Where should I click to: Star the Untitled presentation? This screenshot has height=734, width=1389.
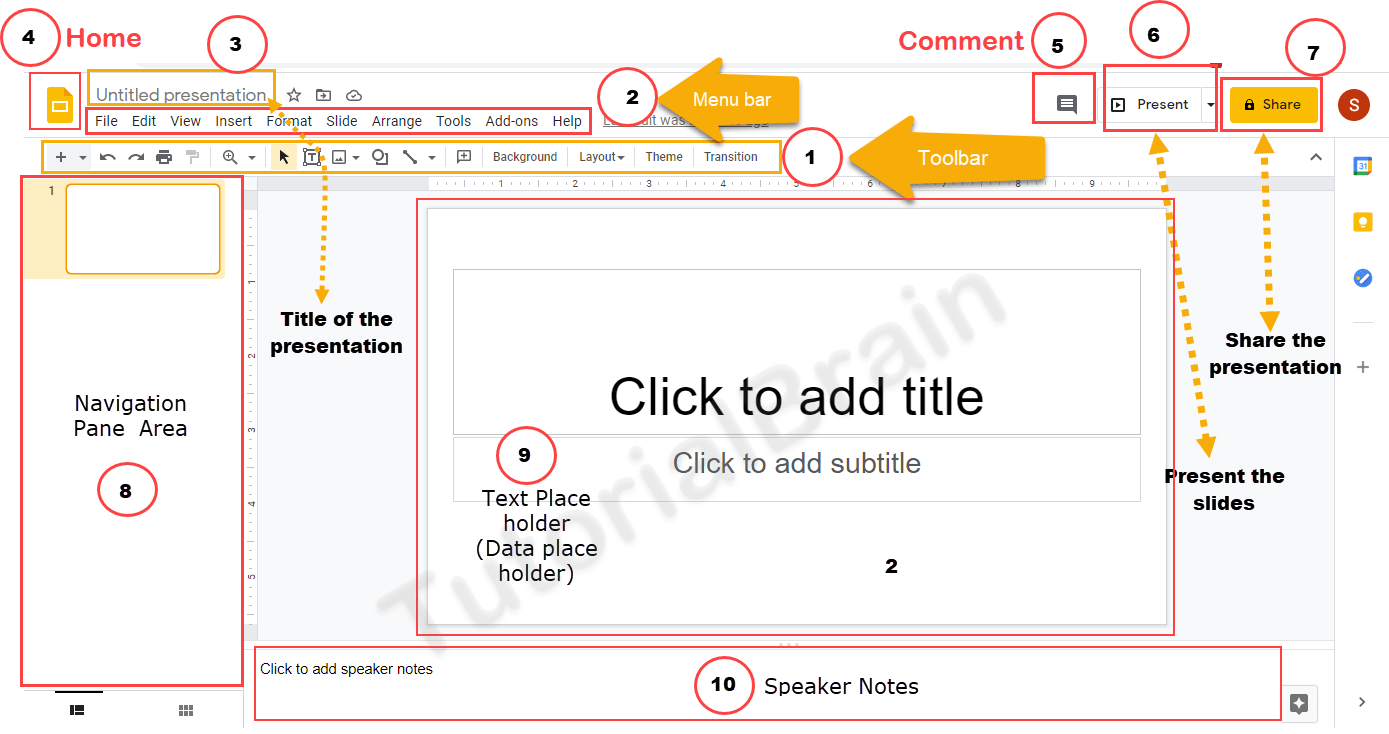tap(293, 95)
